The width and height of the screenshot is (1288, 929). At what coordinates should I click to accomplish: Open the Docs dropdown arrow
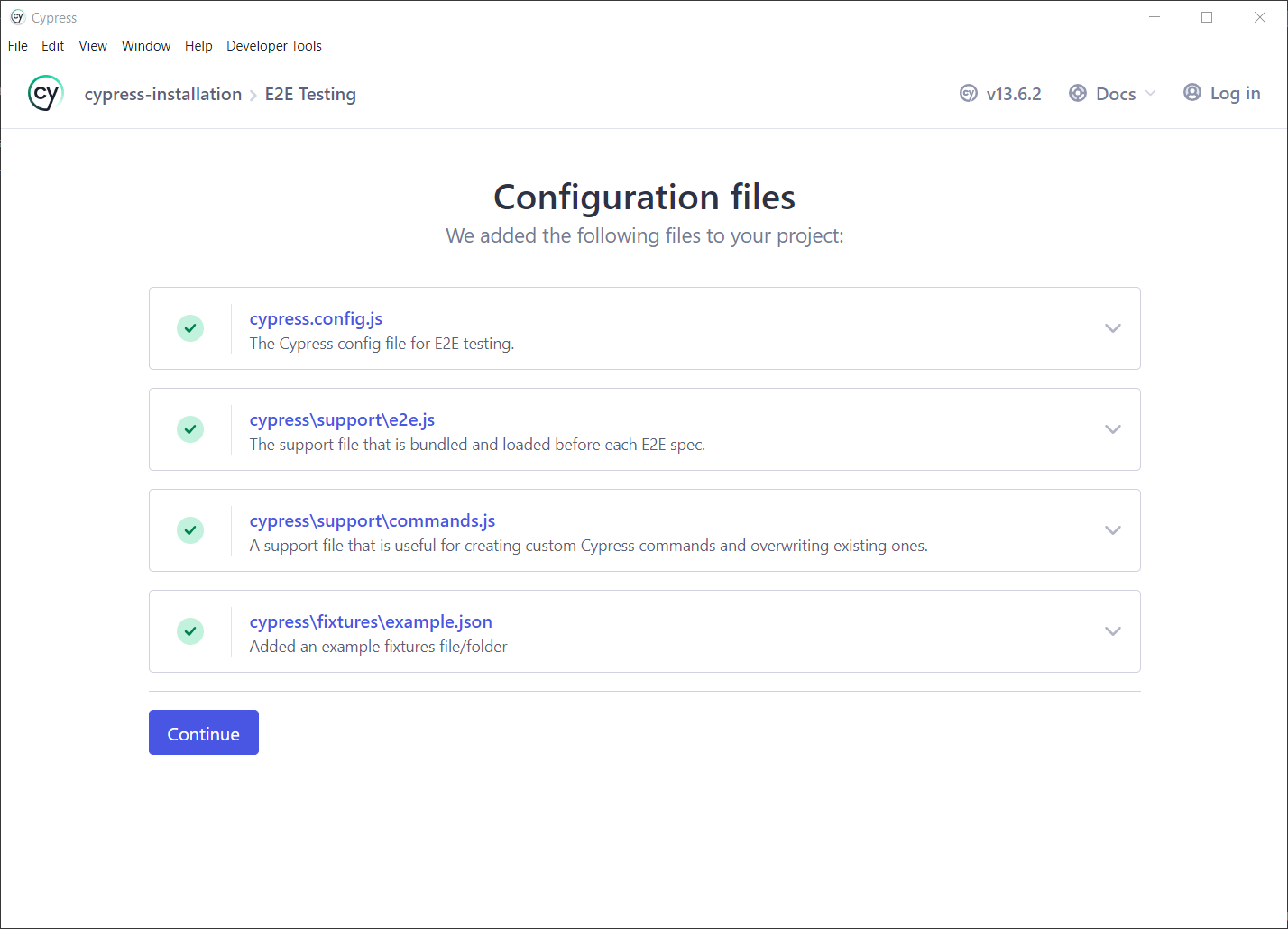[1150, 94]
